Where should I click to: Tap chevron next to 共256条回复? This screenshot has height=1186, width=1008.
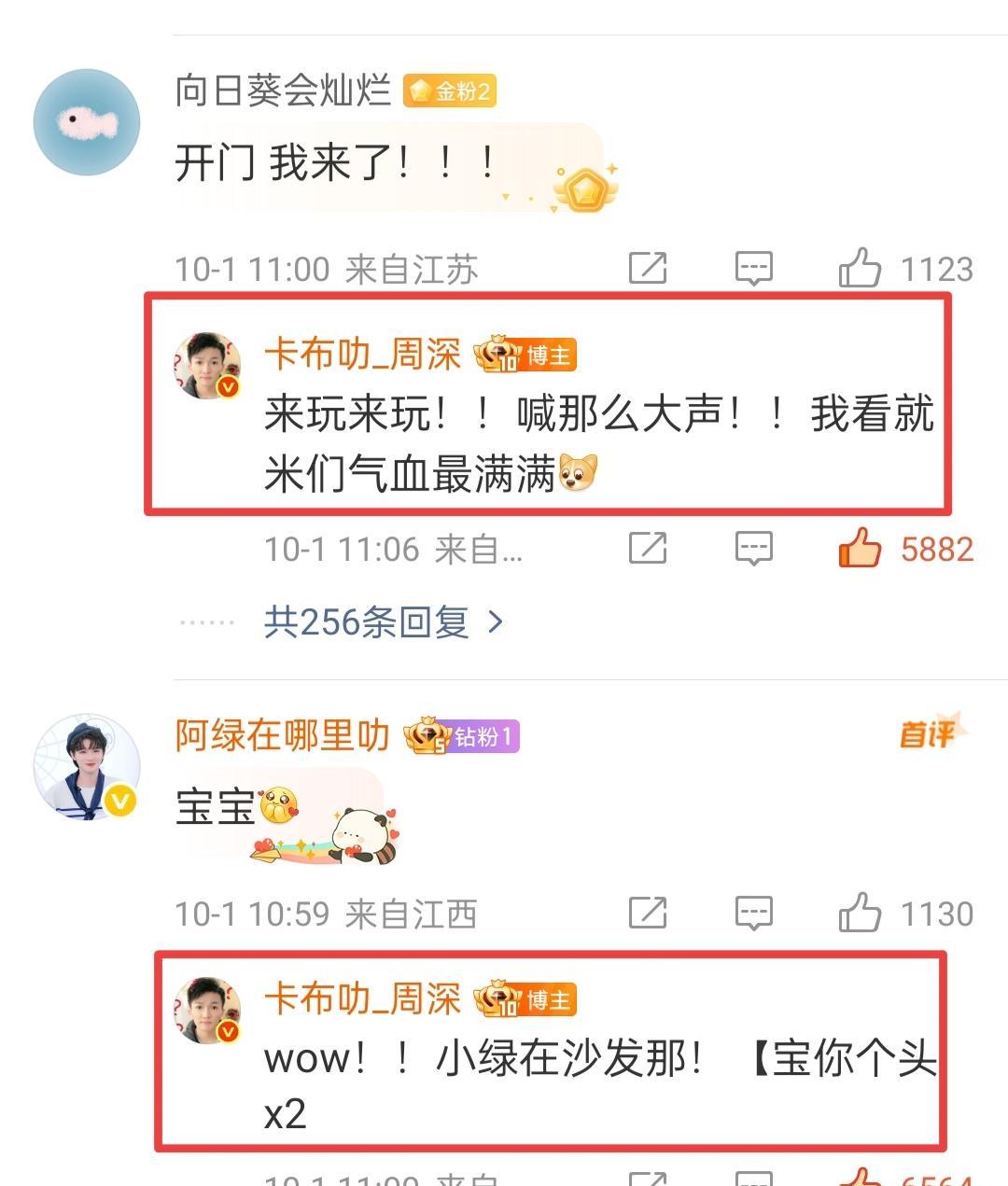pos(496,622)
